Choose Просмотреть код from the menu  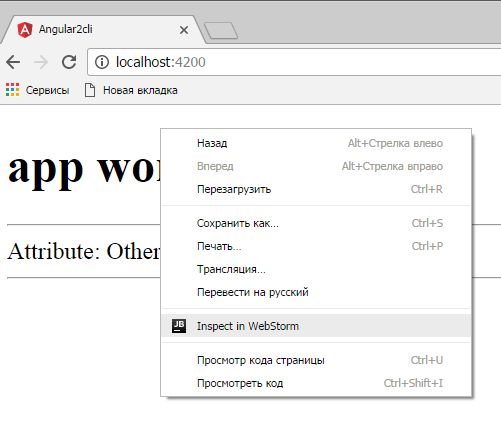pyautogui.click(x=316, y=383)
